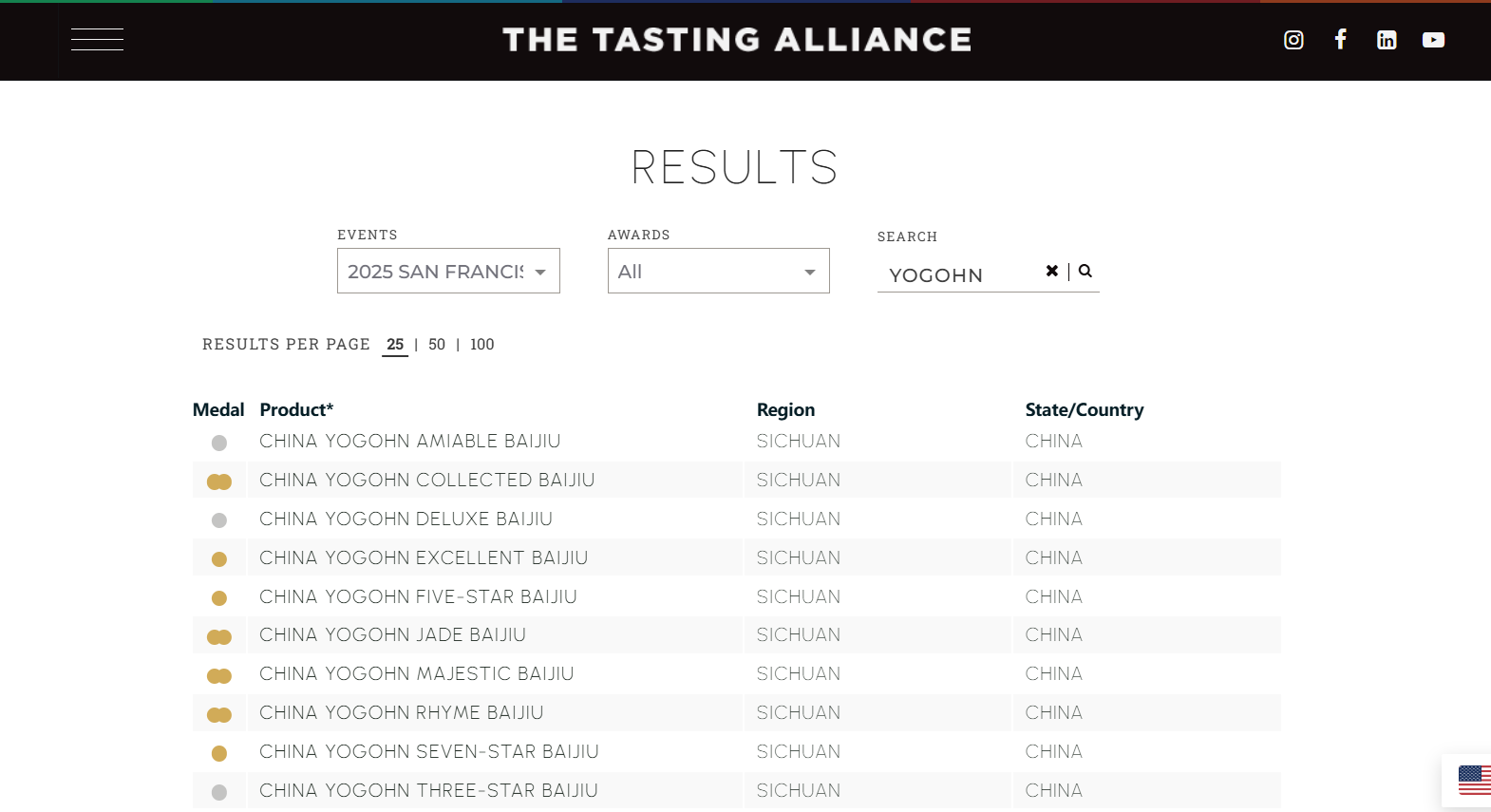The width and height of the screenshot is (1491, 812).
Task: Click The Tasting Alliance logo
Action: point(737,40)
